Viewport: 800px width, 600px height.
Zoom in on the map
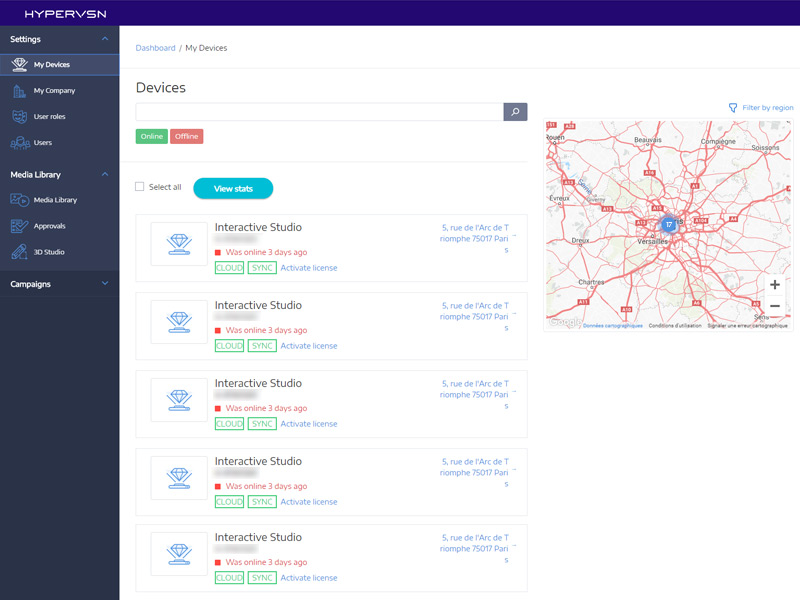click(774, 285)
